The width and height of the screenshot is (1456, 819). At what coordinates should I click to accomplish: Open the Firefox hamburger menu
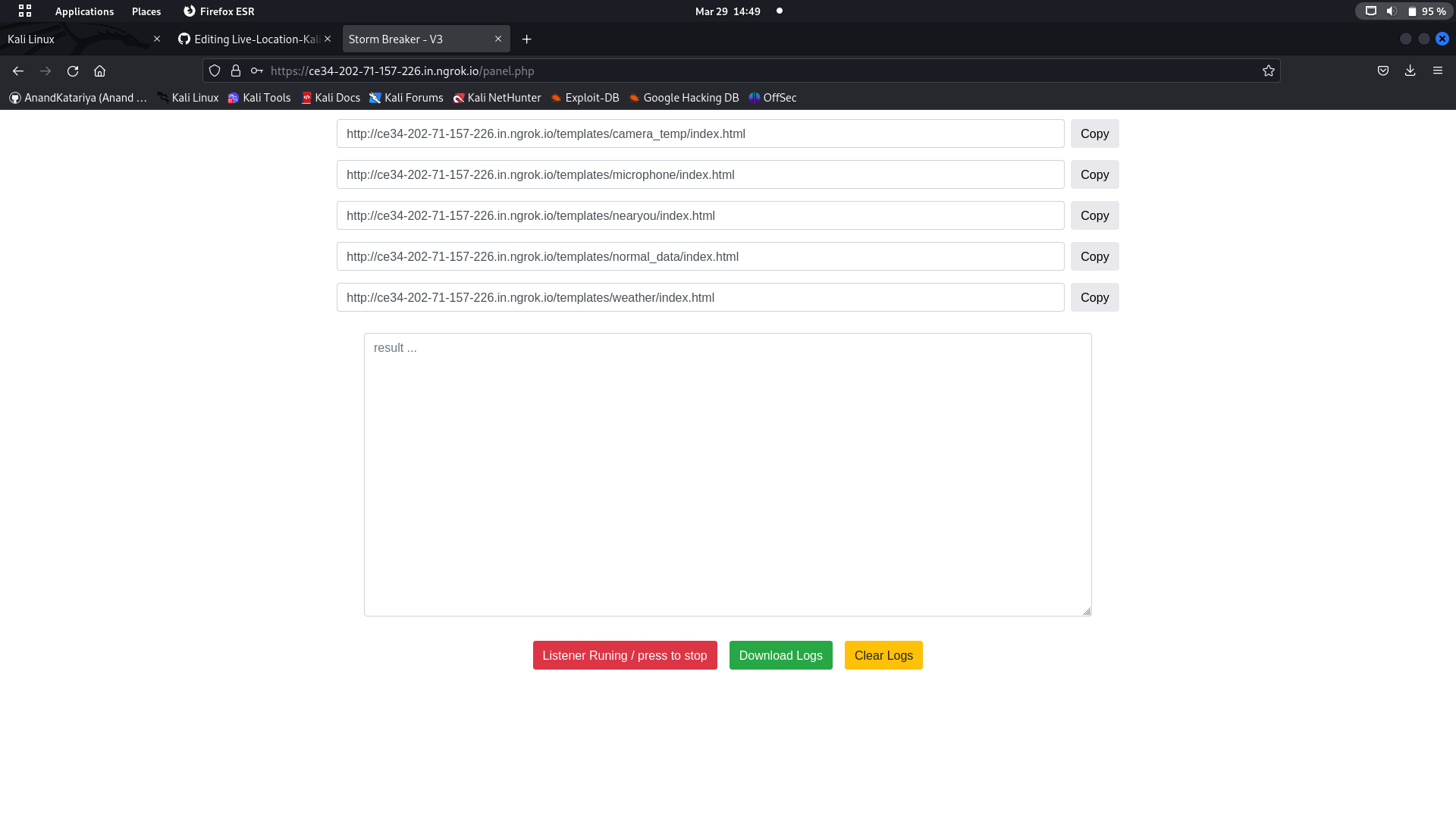click(1437, 71)
